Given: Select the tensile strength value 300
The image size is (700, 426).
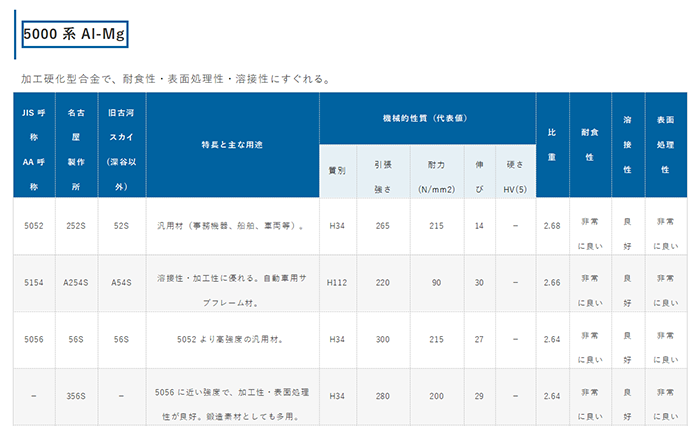Looking at the screenshot, I should tap(382, 340).
